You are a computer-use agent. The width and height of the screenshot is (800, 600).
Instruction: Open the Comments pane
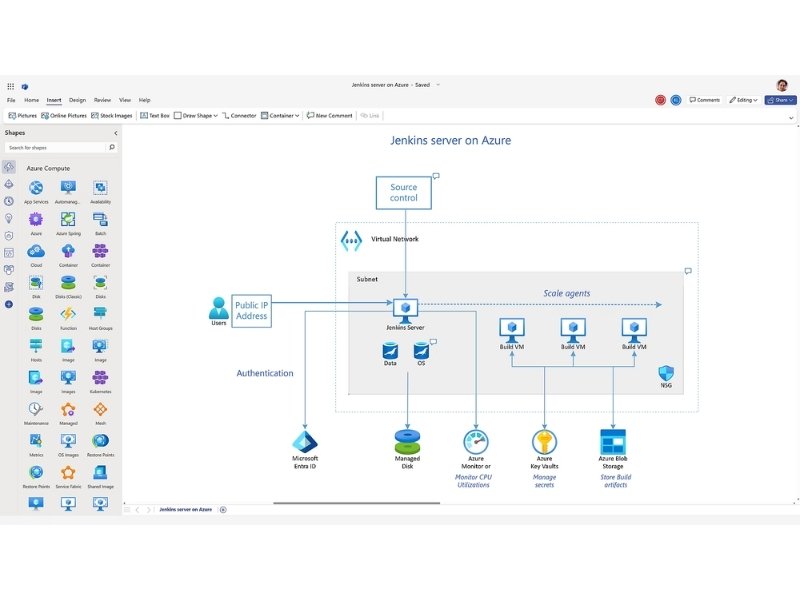click(x=704, y=100)
